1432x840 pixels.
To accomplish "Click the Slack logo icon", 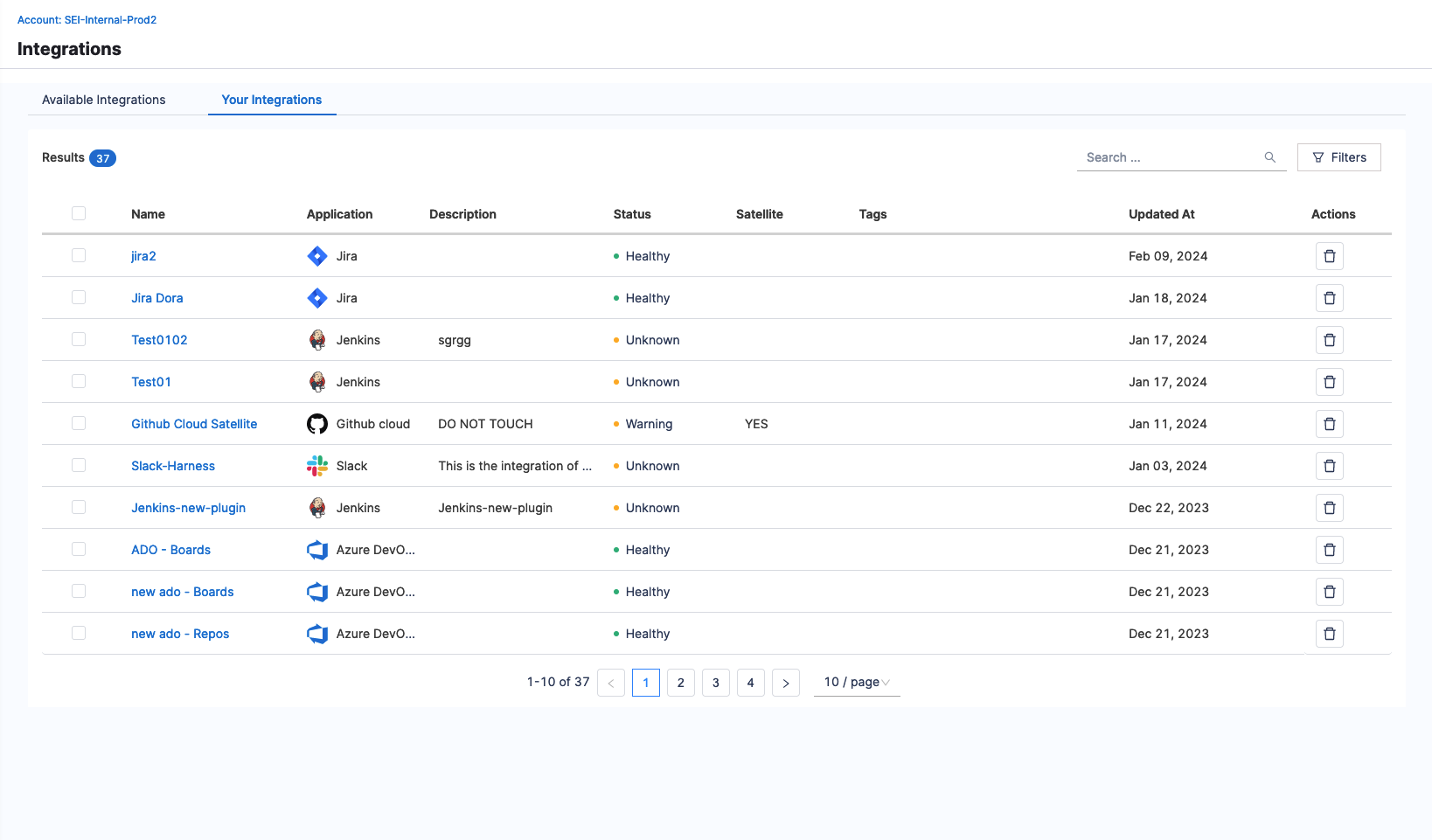I will pyautogui.click(x=317, y=466).
